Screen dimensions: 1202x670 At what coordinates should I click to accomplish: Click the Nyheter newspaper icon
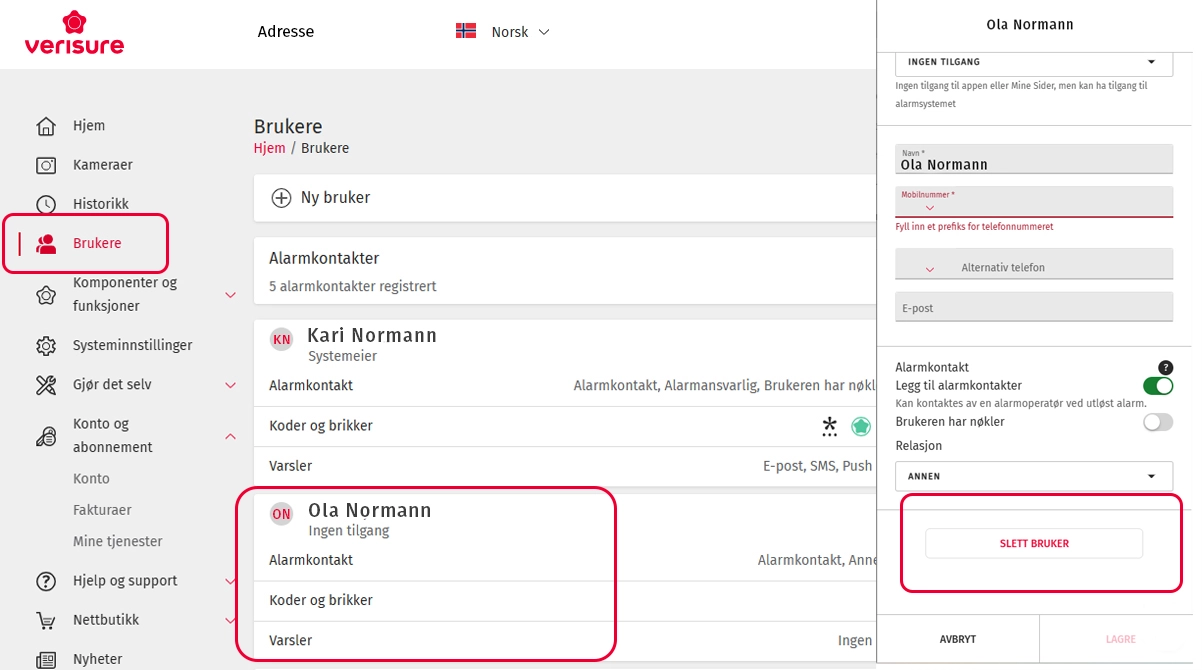(x=46, y=660)
